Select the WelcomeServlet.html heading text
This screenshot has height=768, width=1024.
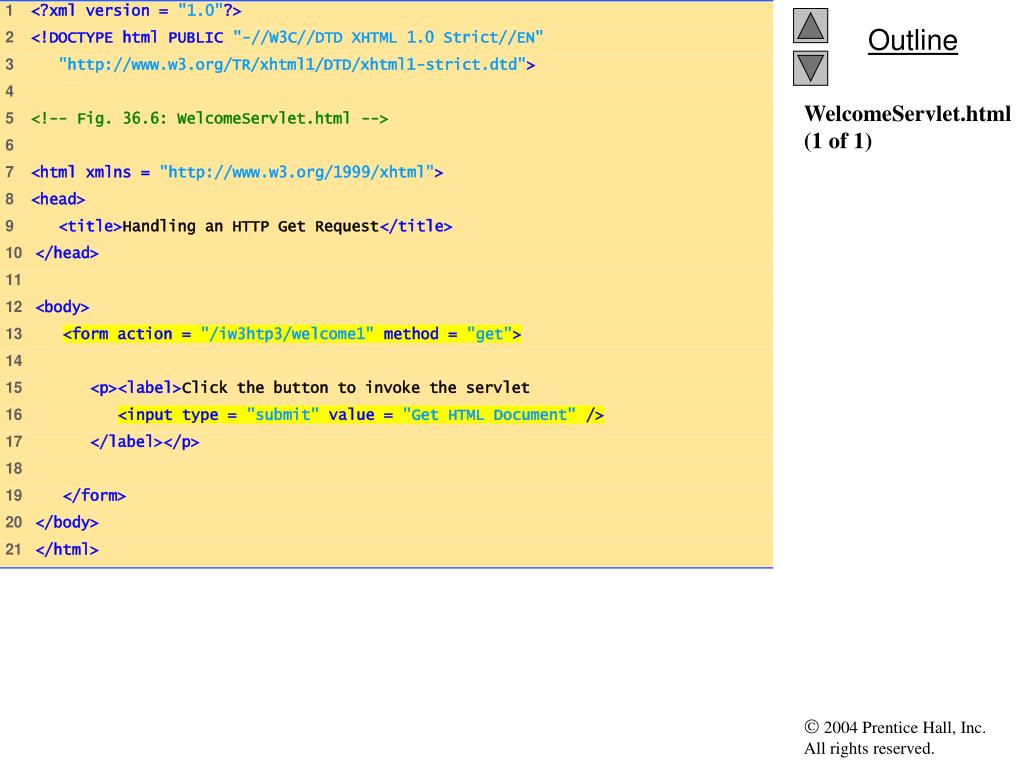click(907, 114)
